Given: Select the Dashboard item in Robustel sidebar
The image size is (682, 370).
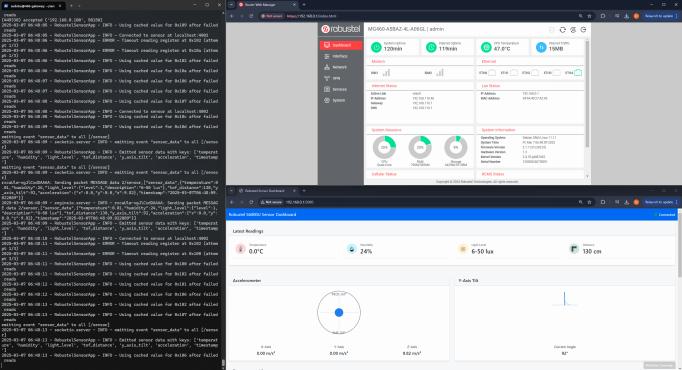Looking at the screenshot, I should pos(341,45).
